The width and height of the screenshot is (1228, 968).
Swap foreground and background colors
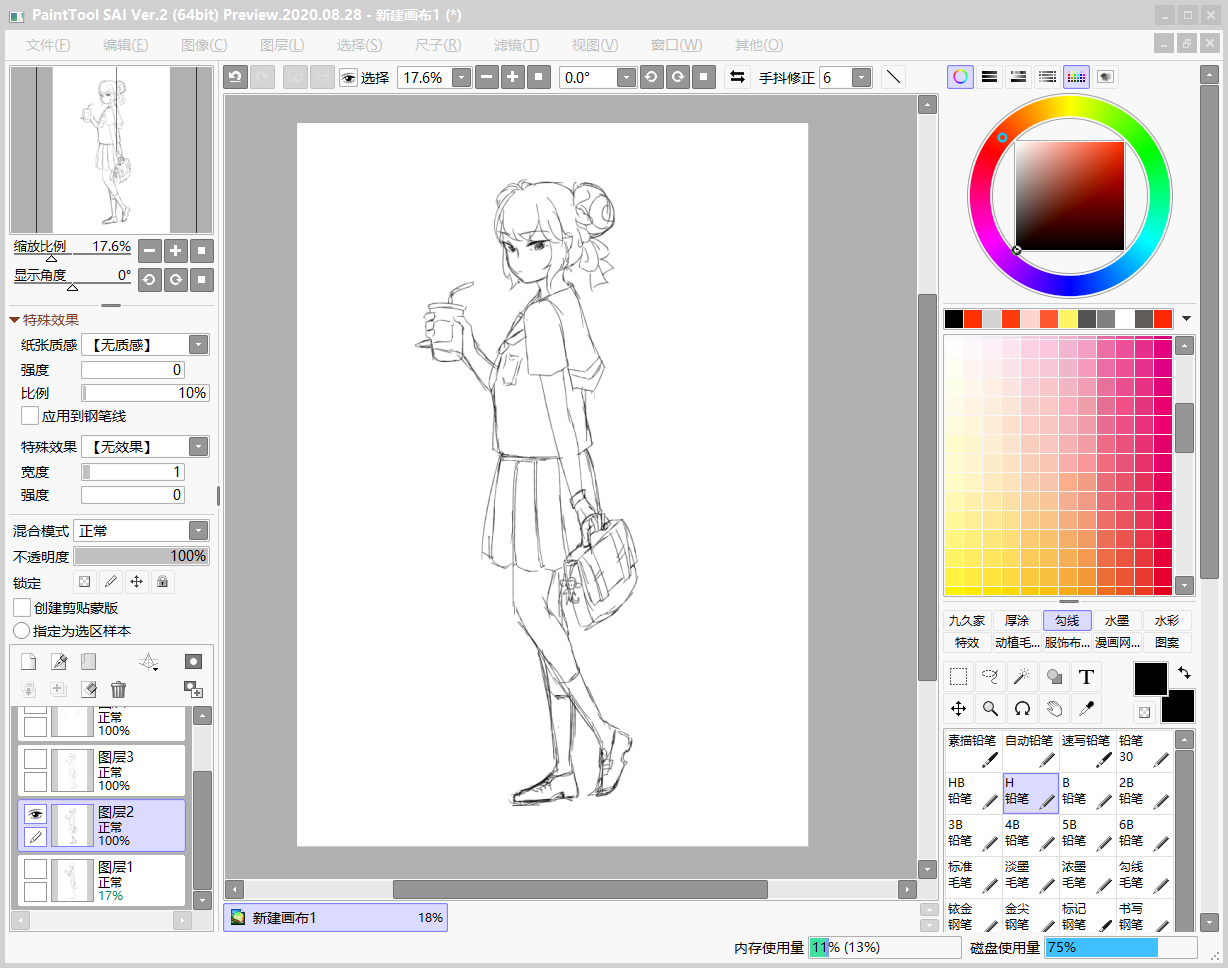click(x=1184, y=672)
